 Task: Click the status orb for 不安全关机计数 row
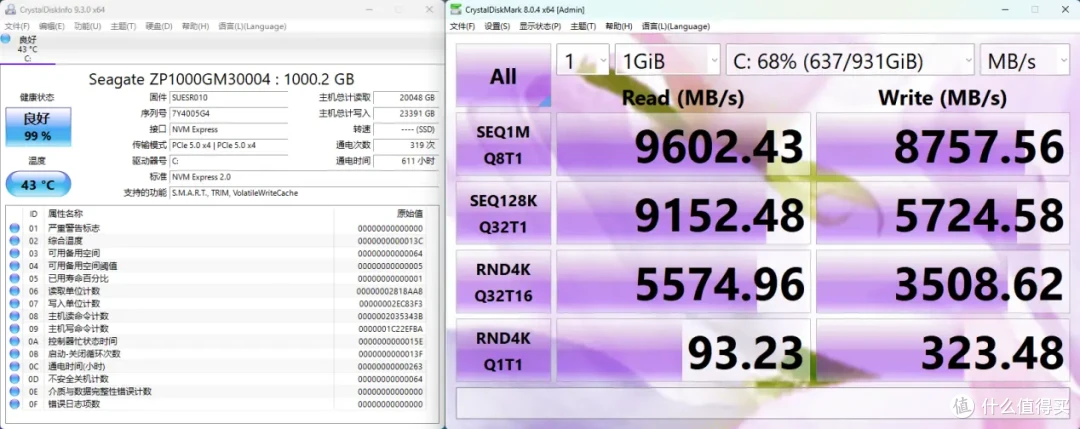pos(14,379)
